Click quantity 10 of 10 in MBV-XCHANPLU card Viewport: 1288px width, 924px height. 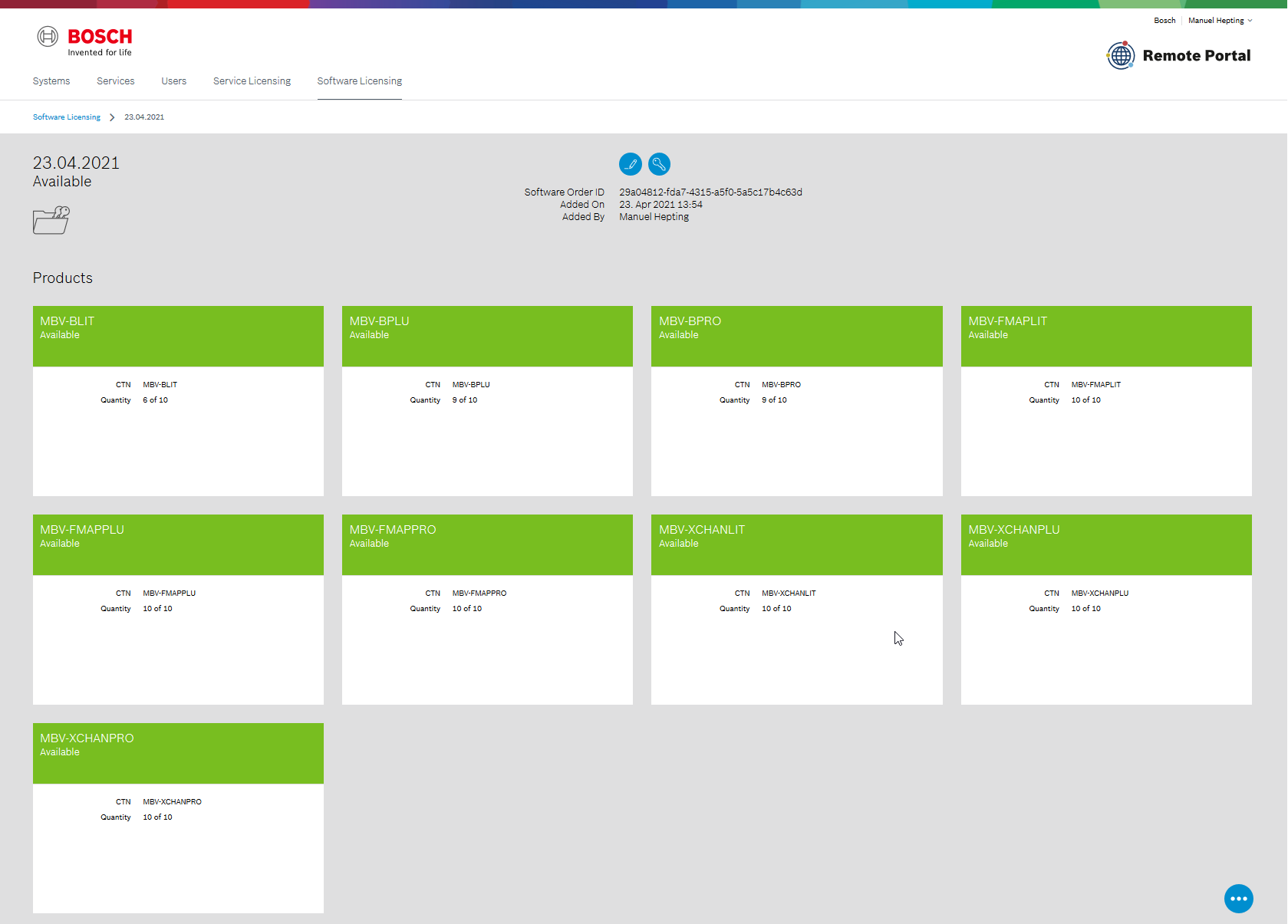coord(1086,609)
